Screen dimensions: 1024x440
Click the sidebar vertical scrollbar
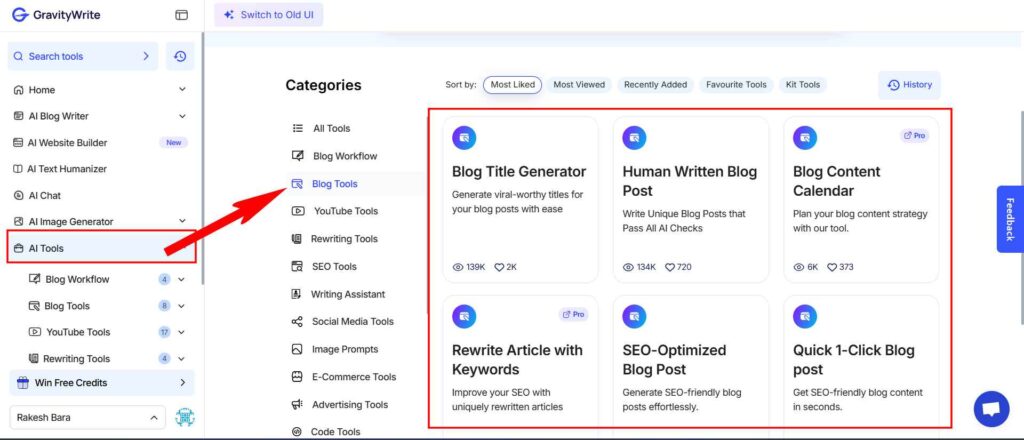[203, 157]
